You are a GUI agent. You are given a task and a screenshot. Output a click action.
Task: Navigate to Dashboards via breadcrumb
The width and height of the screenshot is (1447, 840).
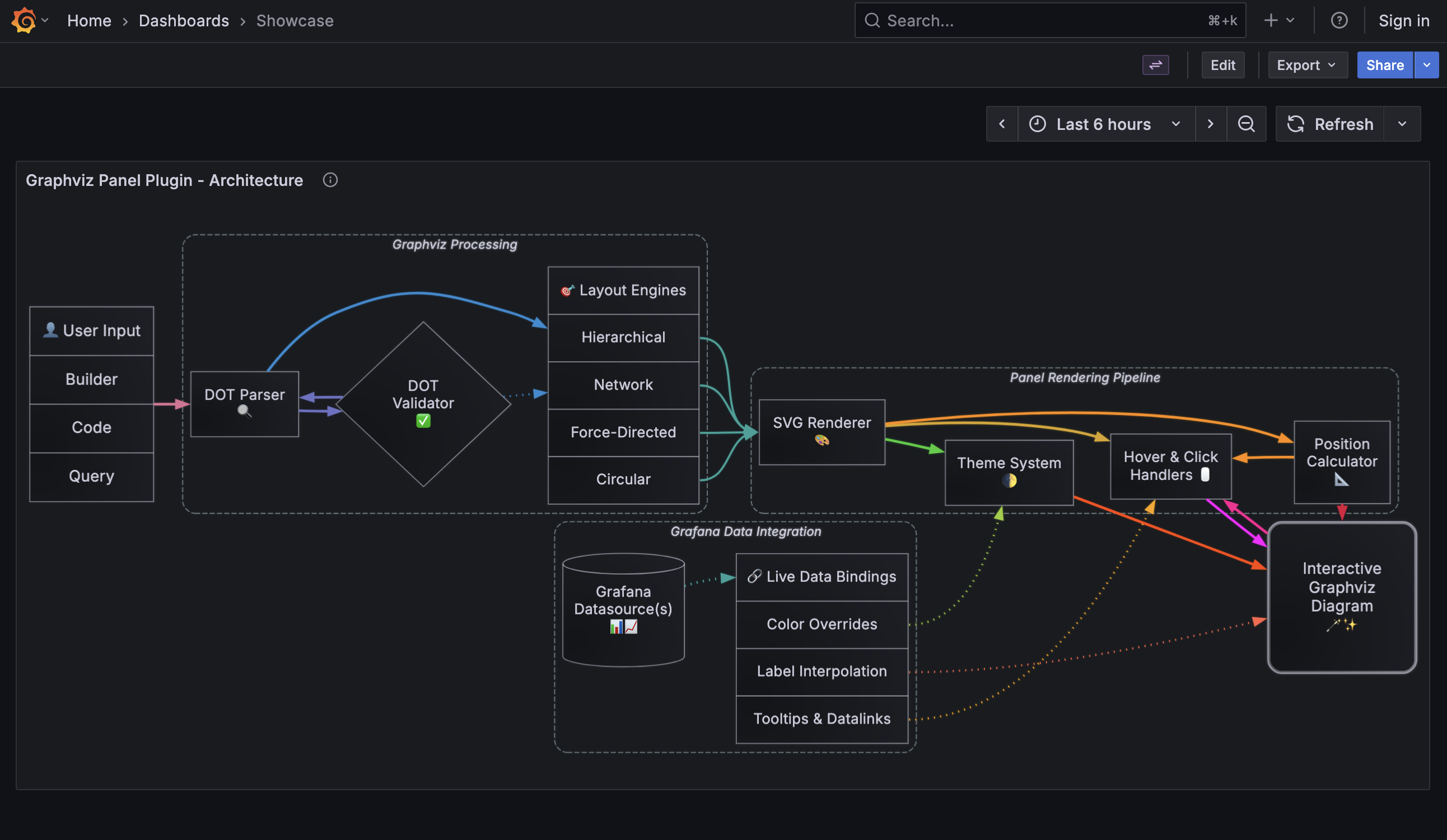(184, 21)
